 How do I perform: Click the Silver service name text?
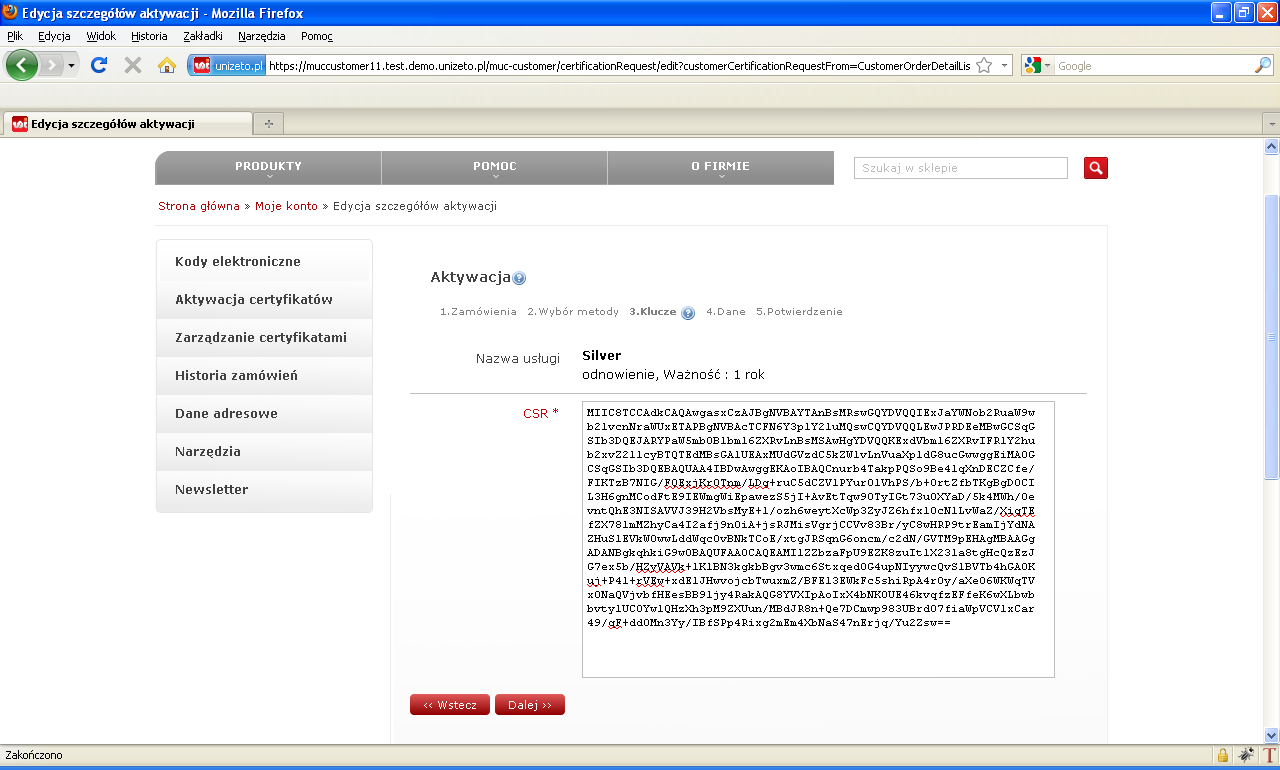[x=601, y=356]
